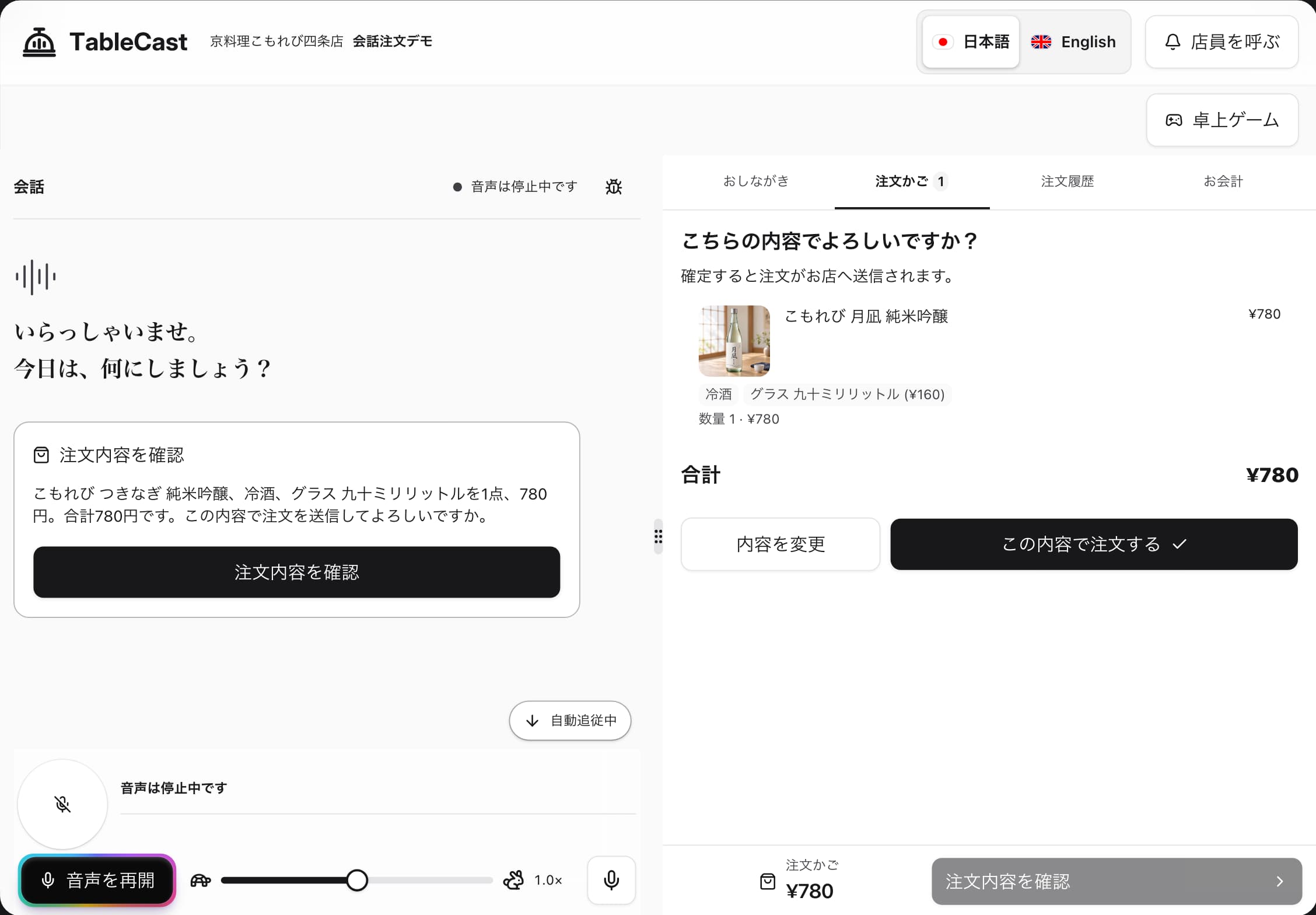This screenshot has width=1316, height=915.
Task: Click the 会話注文デモ header label
Action: click(x=393, y=41)
